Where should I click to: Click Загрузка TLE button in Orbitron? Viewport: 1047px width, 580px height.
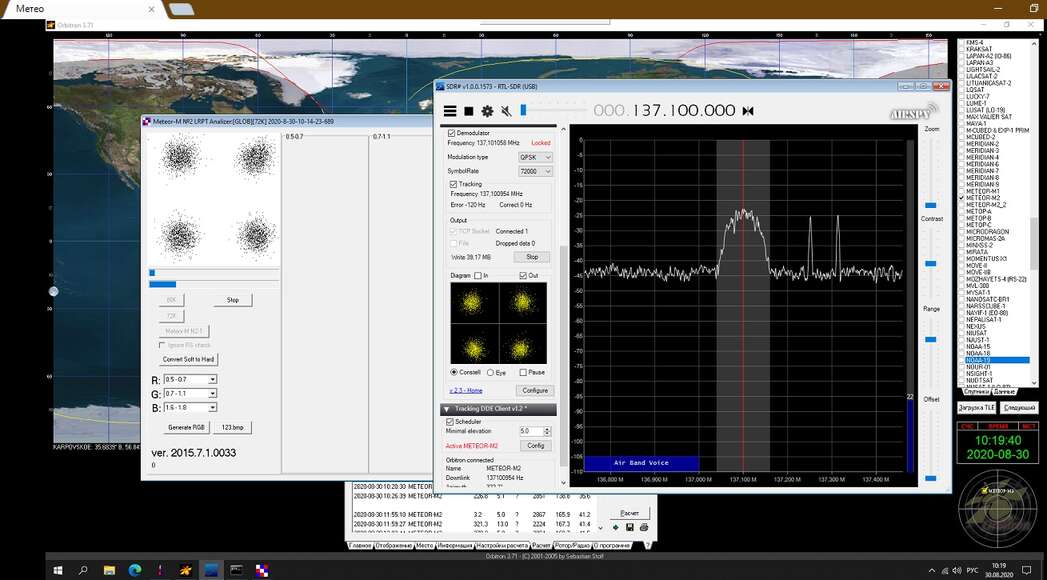click(x=976, y=407)
